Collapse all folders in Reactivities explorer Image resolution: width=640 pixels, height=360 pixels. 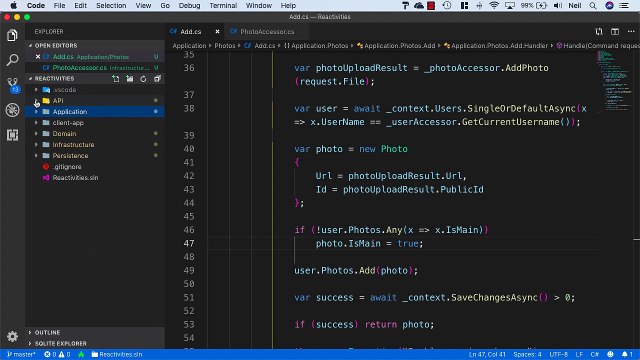coord(157,79)
